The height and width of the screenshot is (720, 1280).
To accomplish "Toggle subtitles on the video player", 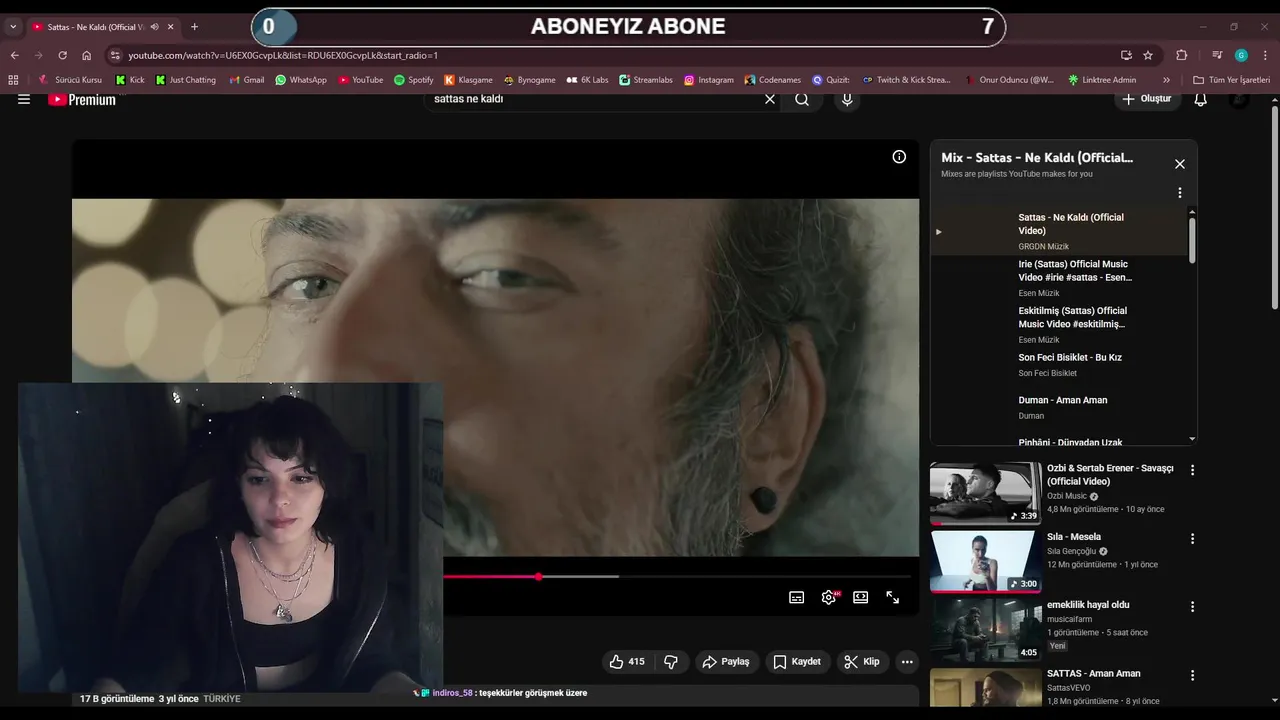I will coord(797,598).
